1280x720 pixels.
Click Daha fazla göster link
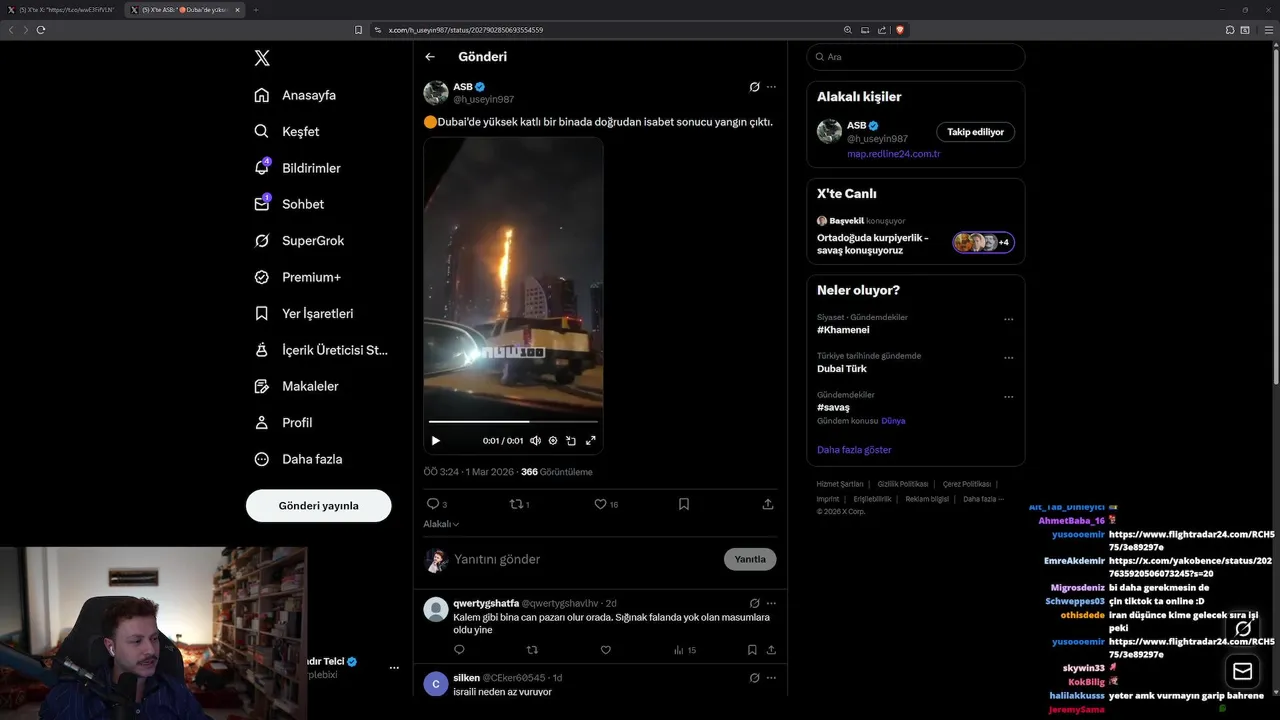coord(854,450)
